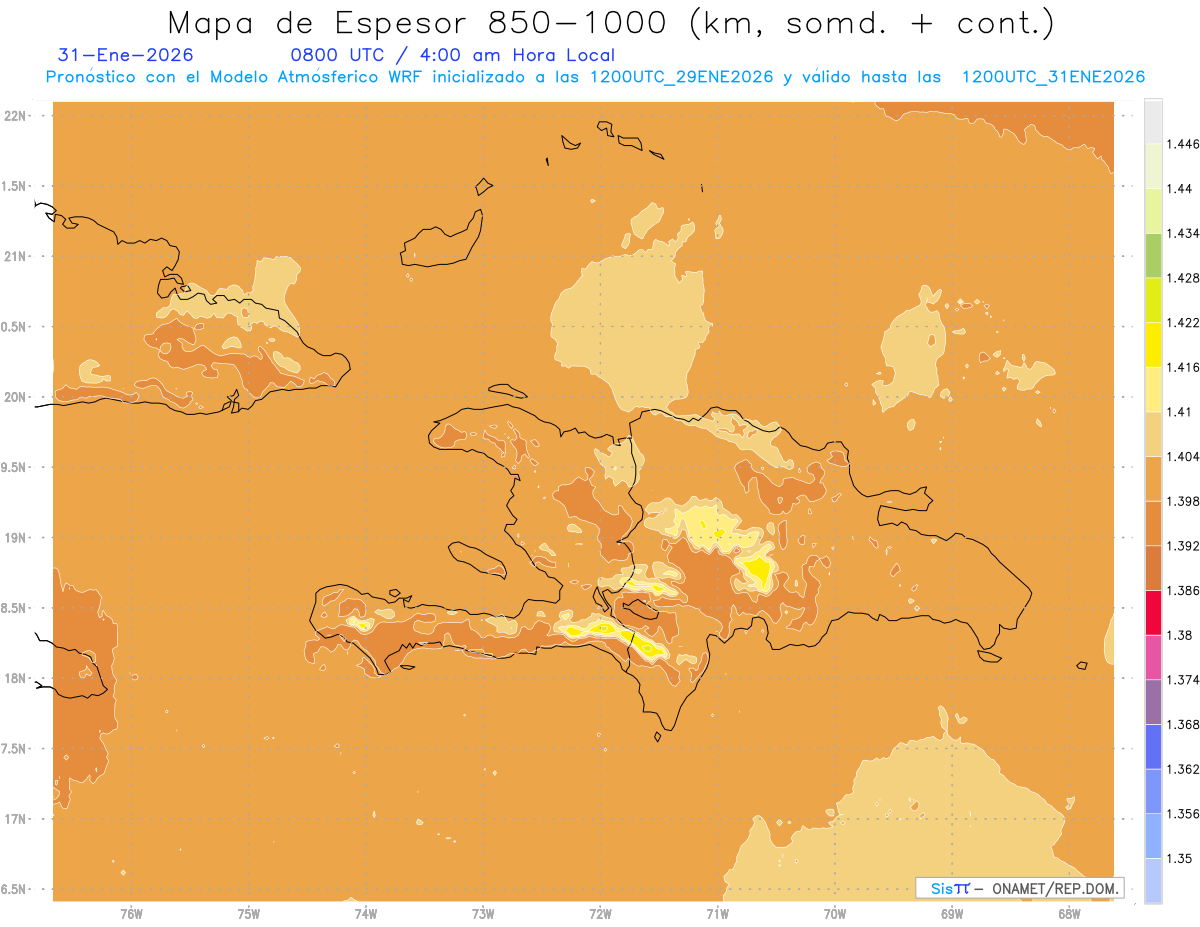This screenshot has height=927, width=1200.
Task: Click the yellow-green swatch between 1.422 and 1.428
Action: coord(1153,300)
